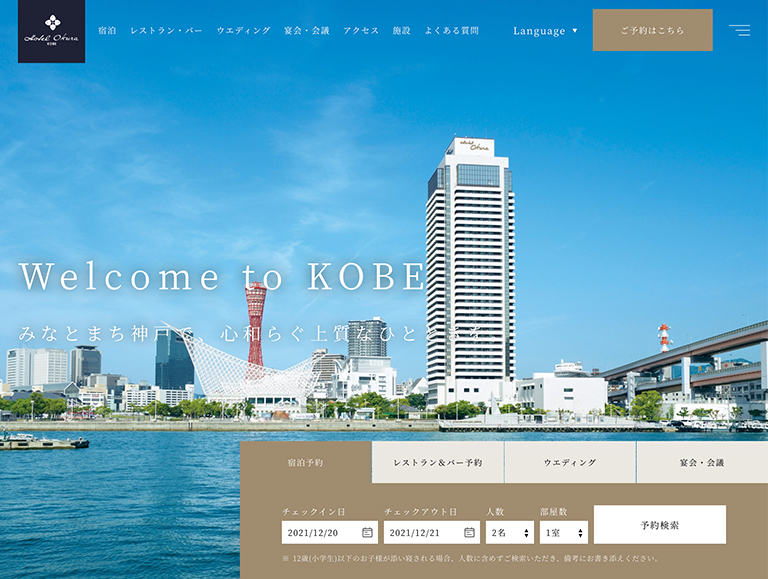Click the Hotel Okura Kobe logo

(x=51, y=31)
